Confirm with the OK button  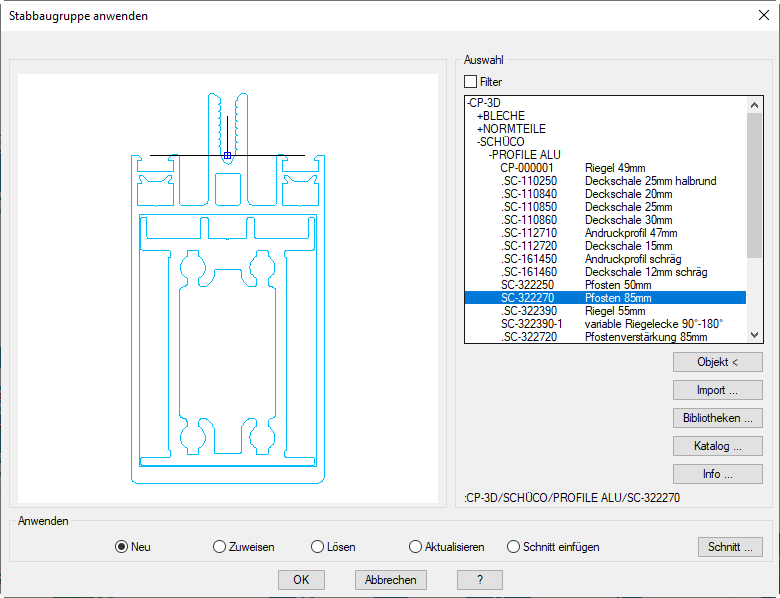pyautogui.click(x=301, y=580)
